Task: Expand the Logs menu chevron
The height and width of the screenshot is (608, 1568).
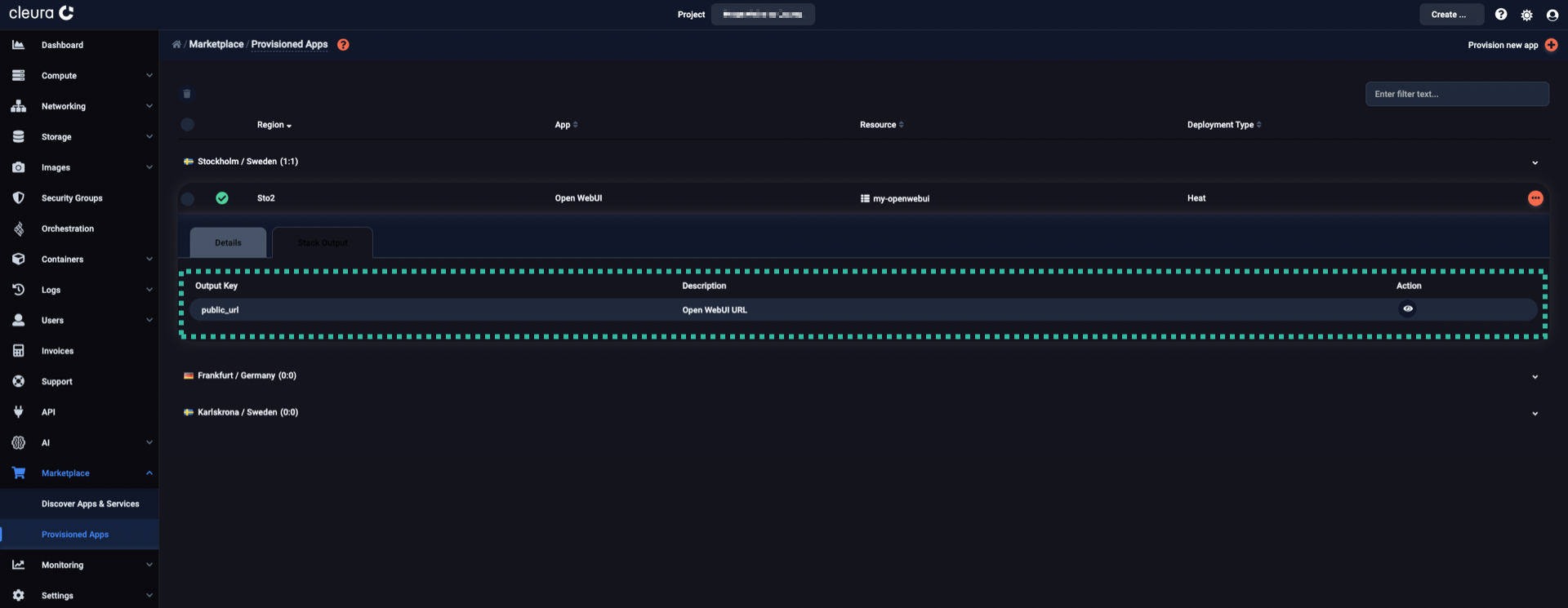Action: click(x=149, y=290)
